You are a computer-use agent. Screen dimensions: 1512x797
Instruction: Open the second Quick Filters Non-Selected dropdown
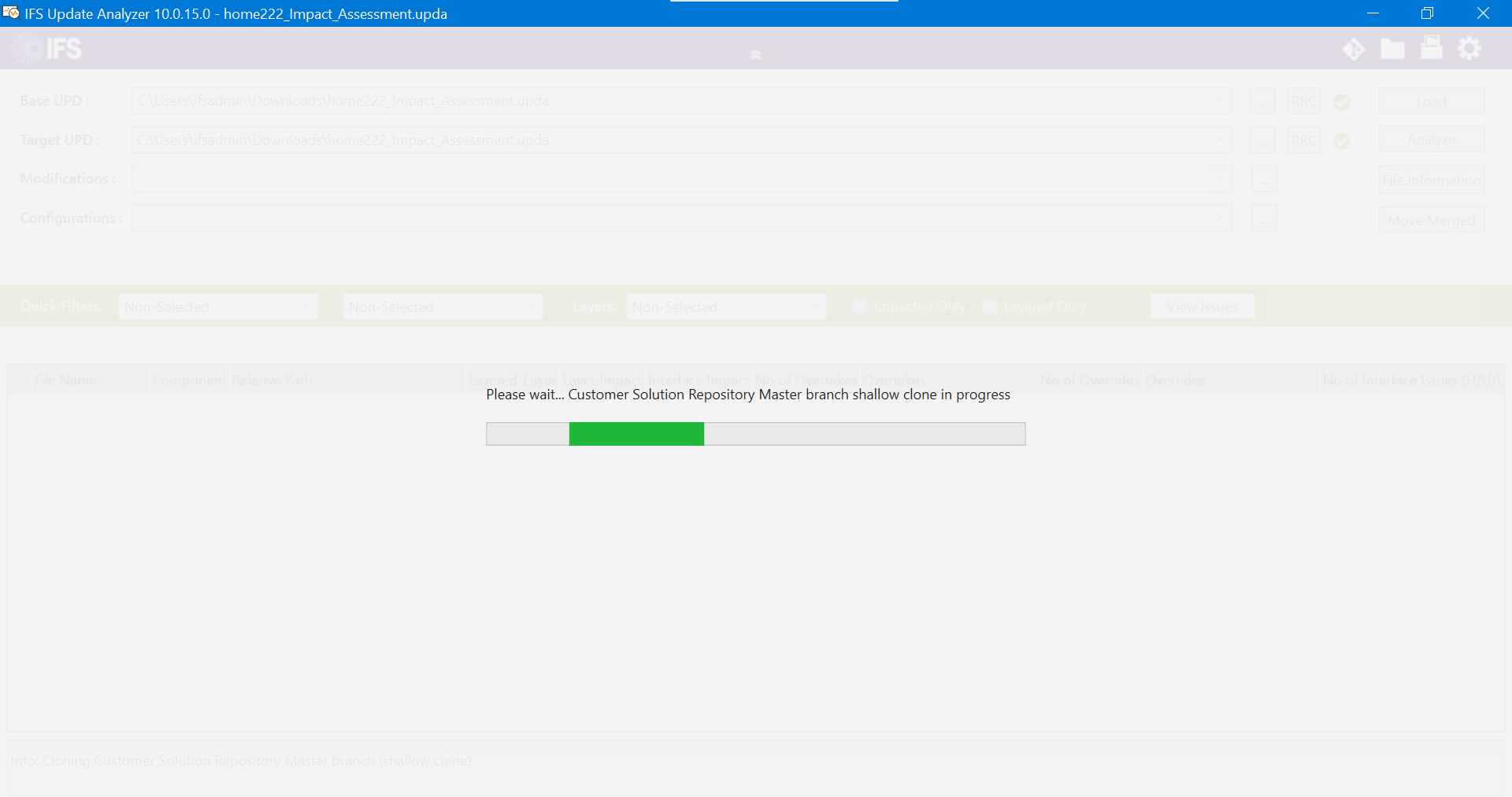[x=443, y=306]
